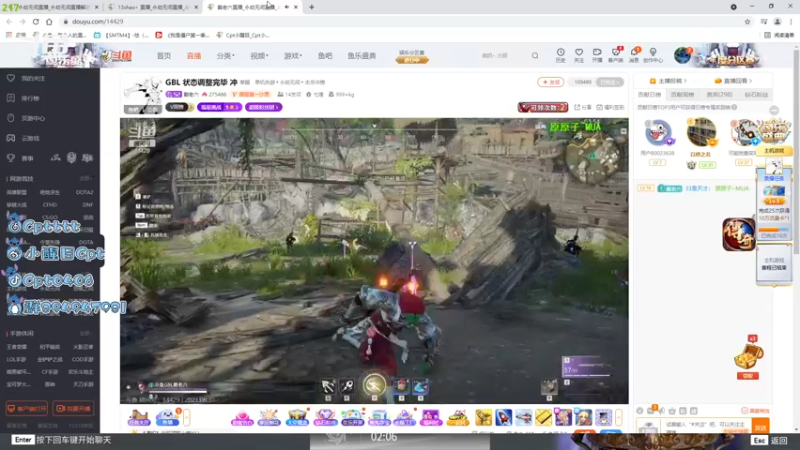The height and width of the screenshot is (450, 800).
Task: Reload the Douyu page
Action: [x=36, y=21]
